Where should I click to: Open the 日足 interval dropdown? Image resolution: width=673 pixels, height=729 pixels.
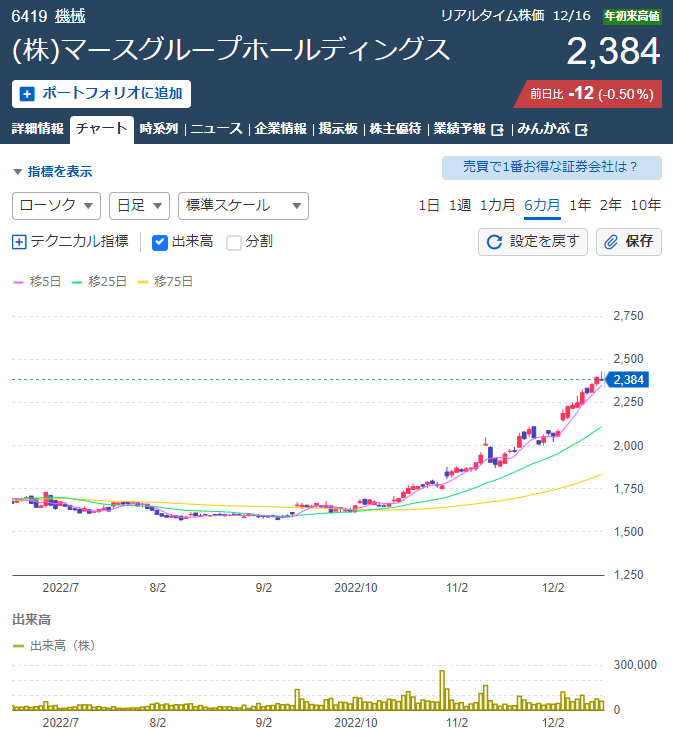click(x=138, y=205)
